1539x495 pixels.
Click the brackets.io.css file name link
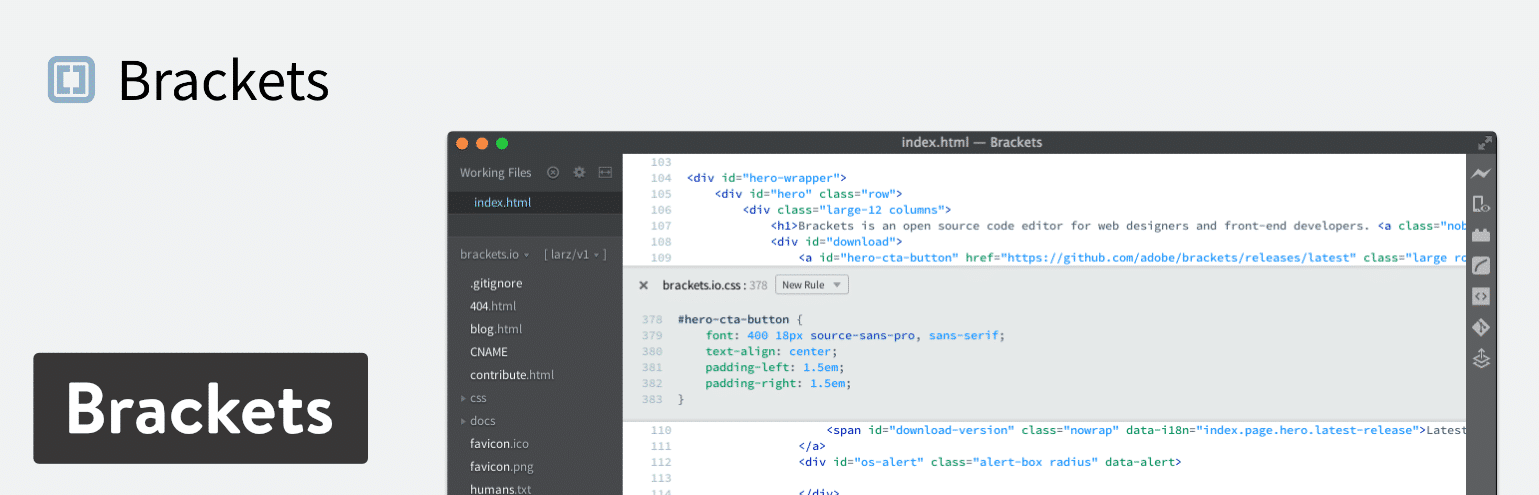click(703, 285)
